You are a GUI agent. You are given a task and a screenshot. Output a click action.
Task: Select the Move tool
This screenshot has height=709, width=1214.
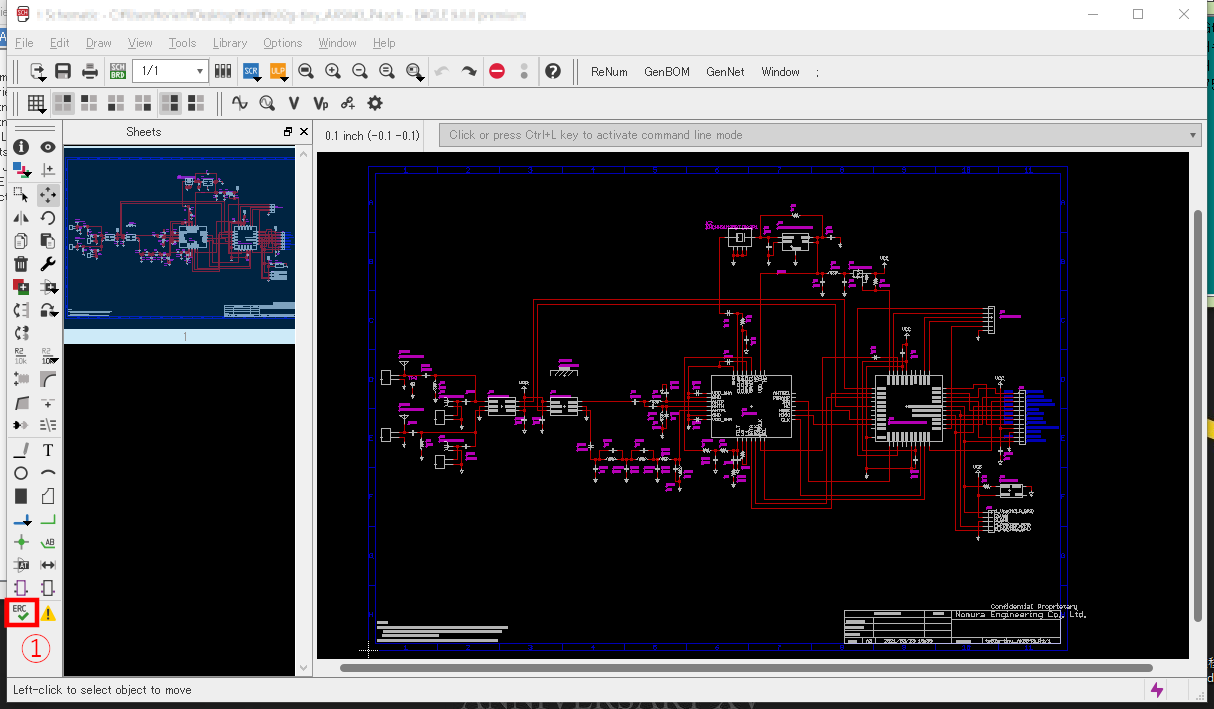(x=48, y=194)
